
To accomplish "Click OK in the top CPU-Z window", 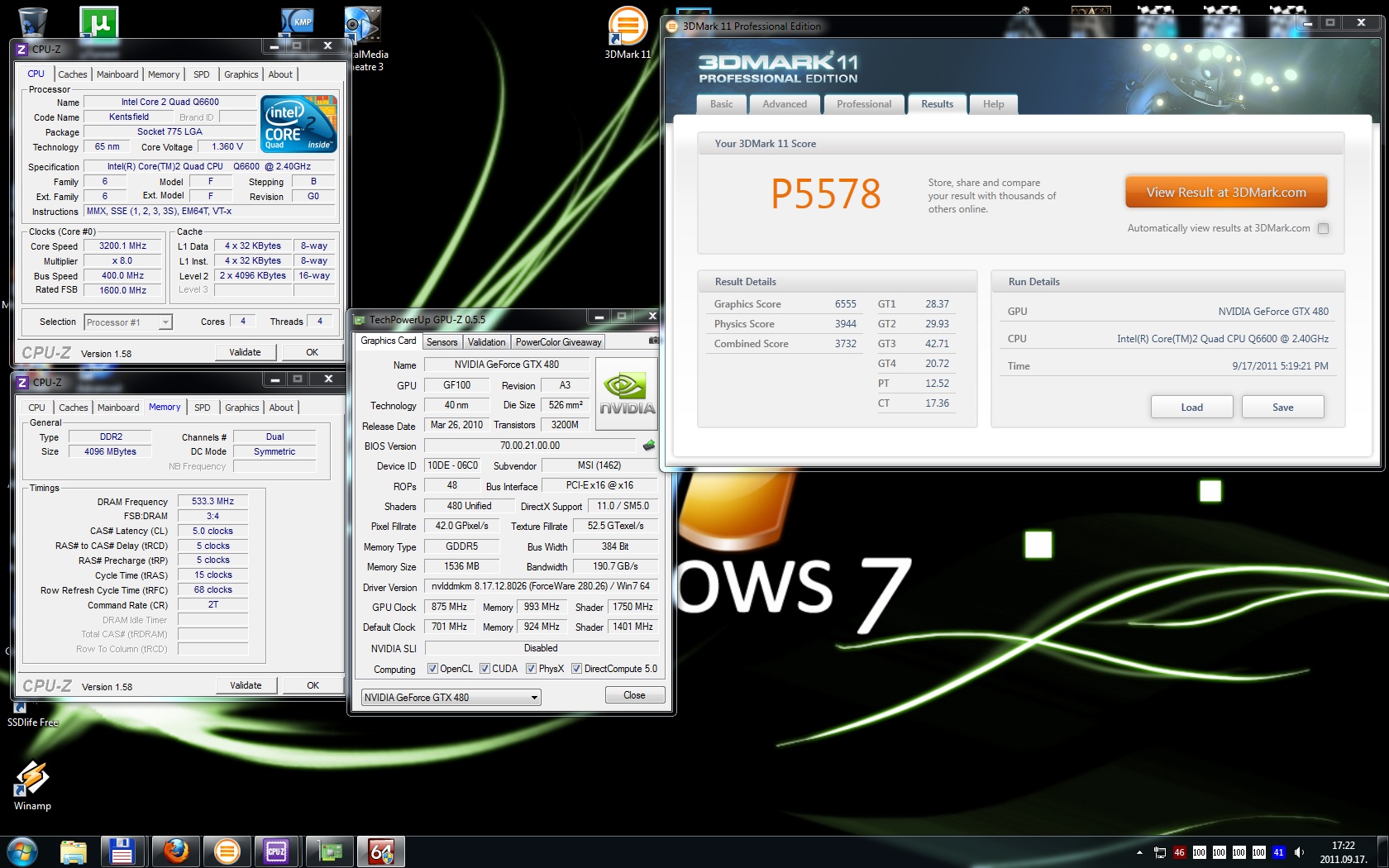I will point(313,352).
